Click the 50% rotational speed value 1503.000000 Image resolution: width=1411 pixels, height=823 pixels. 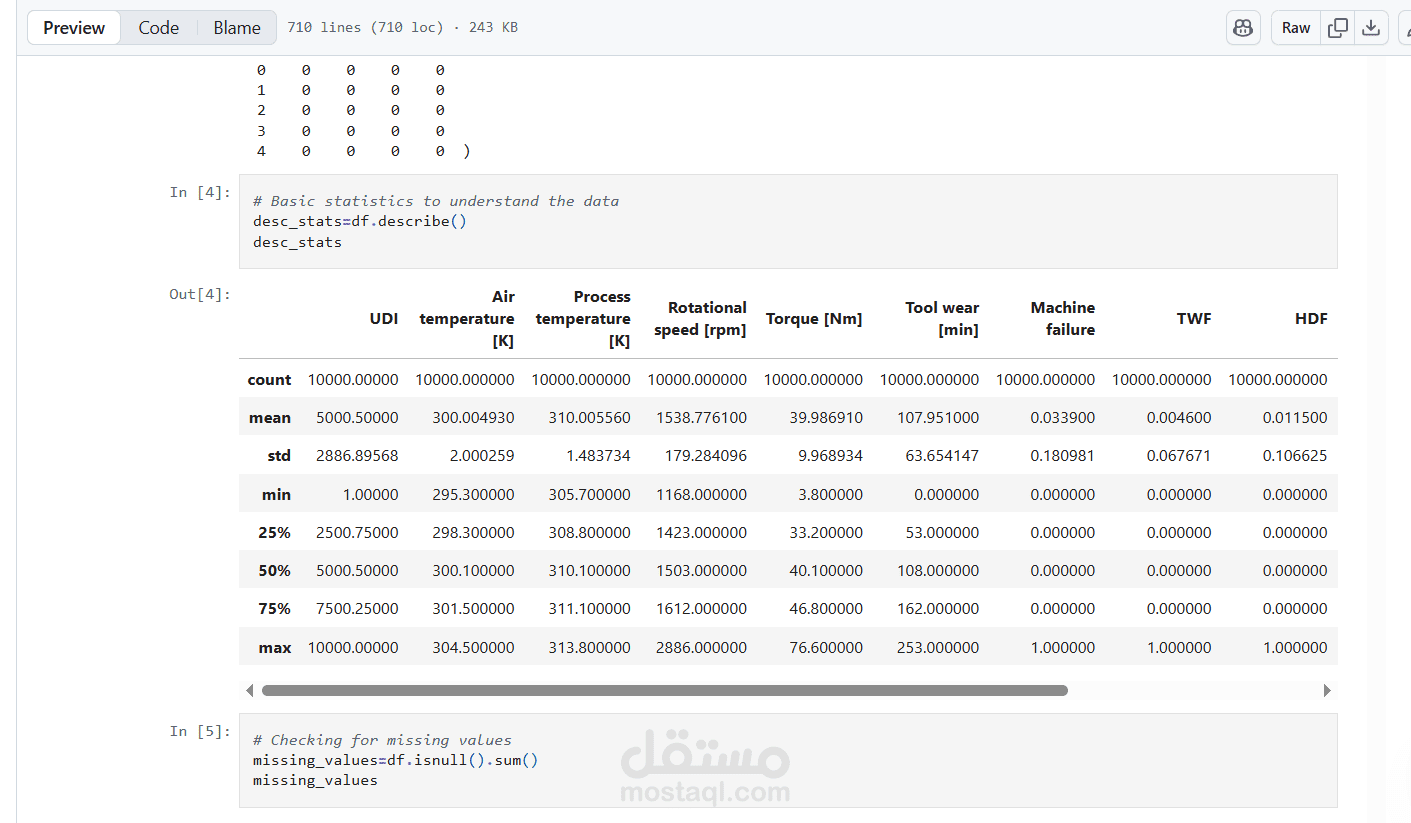click(x=701, y=571)
